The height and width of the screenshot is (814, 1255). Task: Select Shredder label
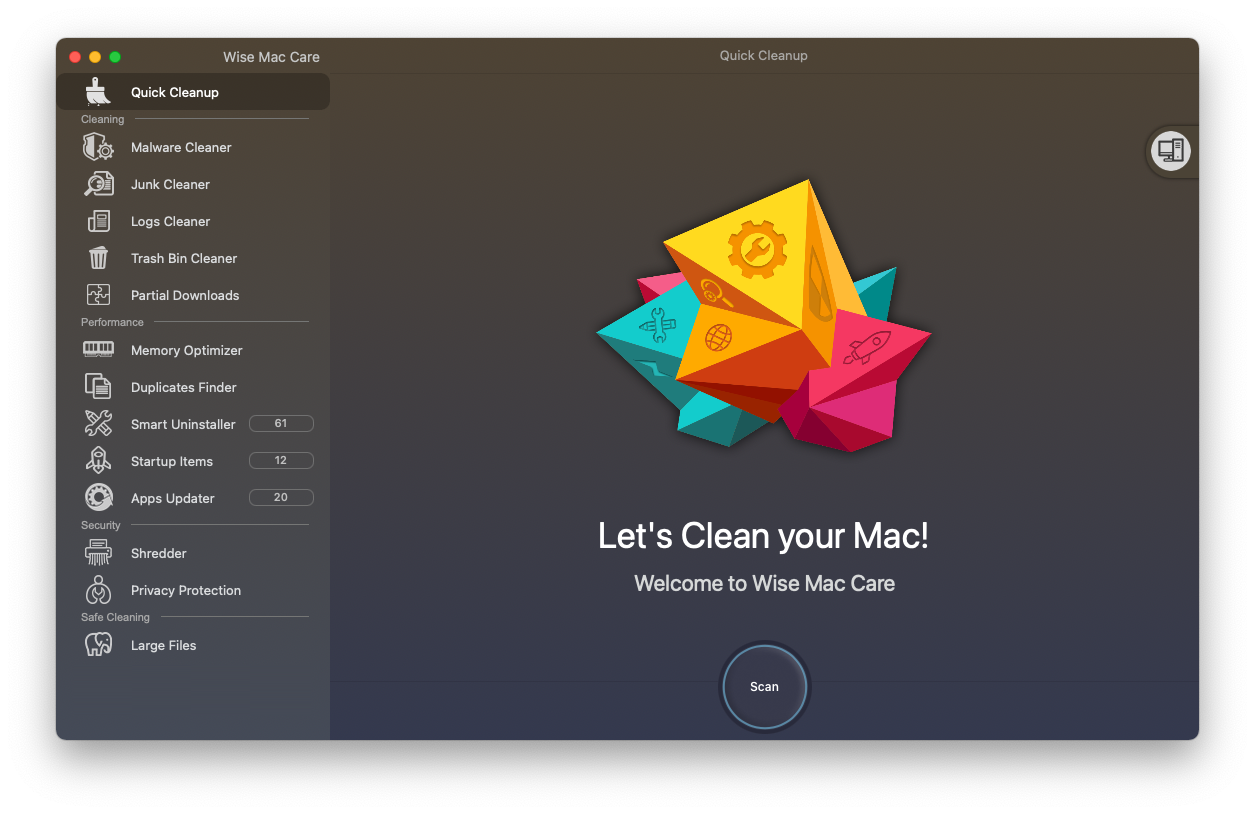coord(159,553)
